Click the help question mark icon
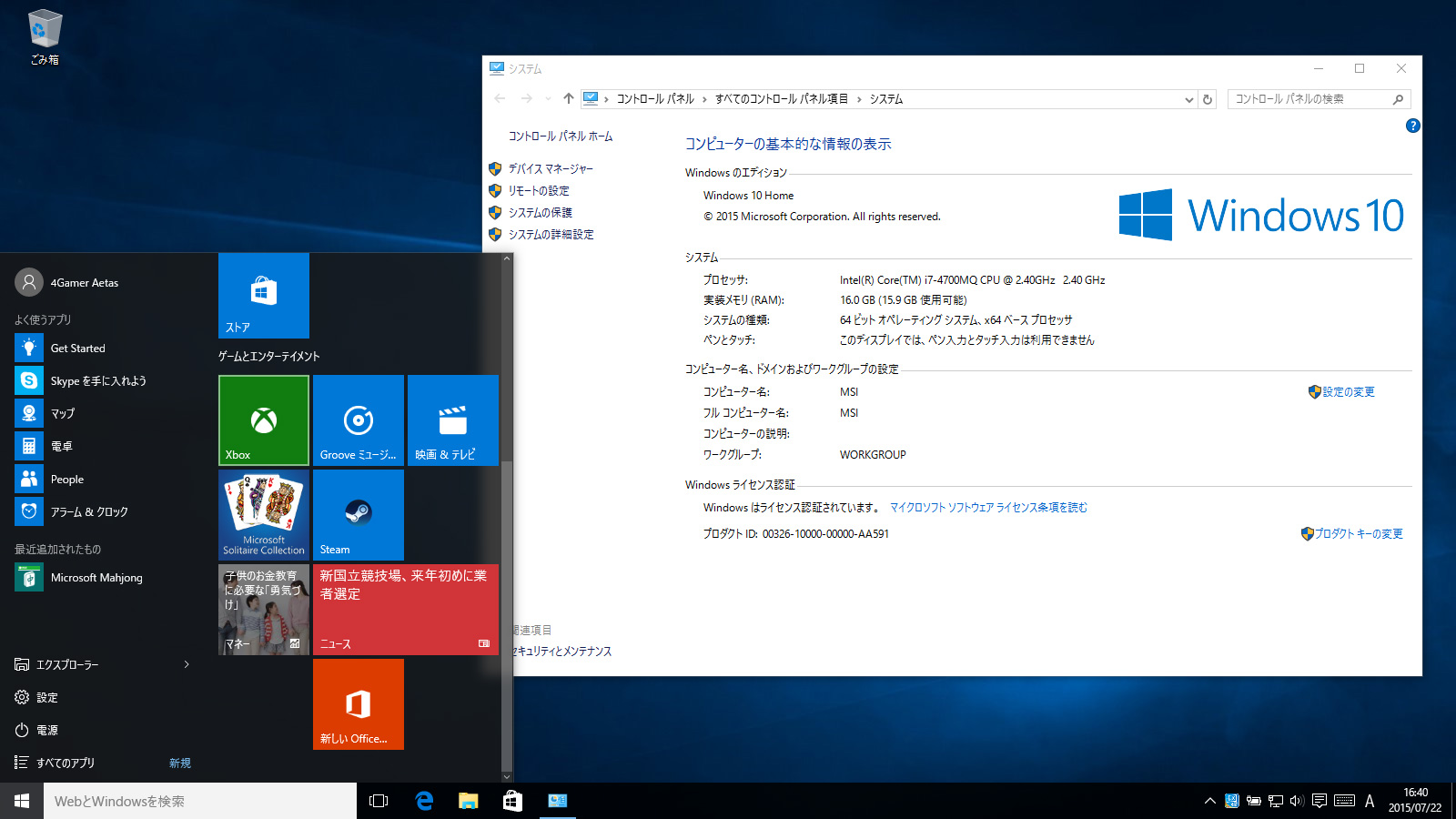The width and height of the screenshot is (1456, 819). coord(1412,126)
